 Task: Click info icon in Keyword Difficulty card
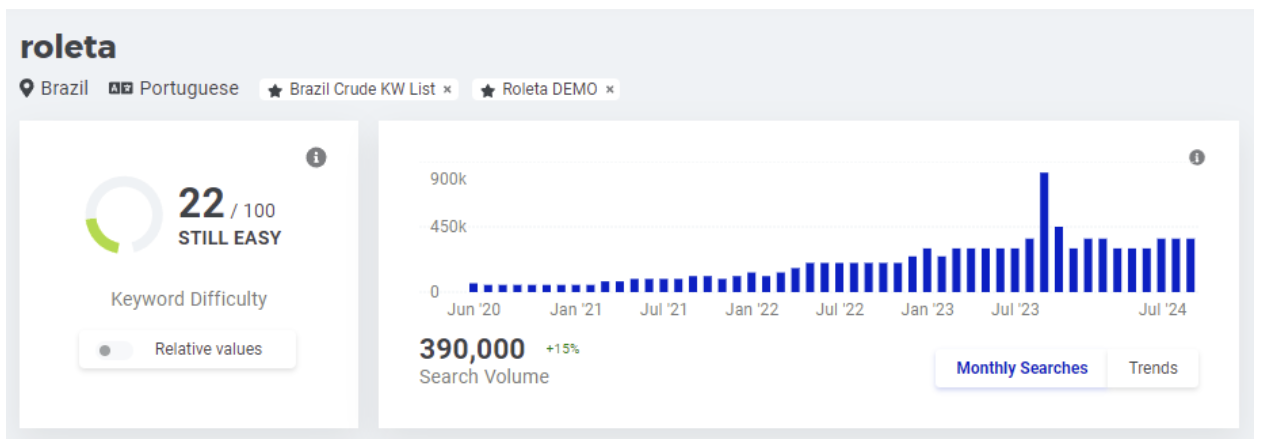click(316, 157)
